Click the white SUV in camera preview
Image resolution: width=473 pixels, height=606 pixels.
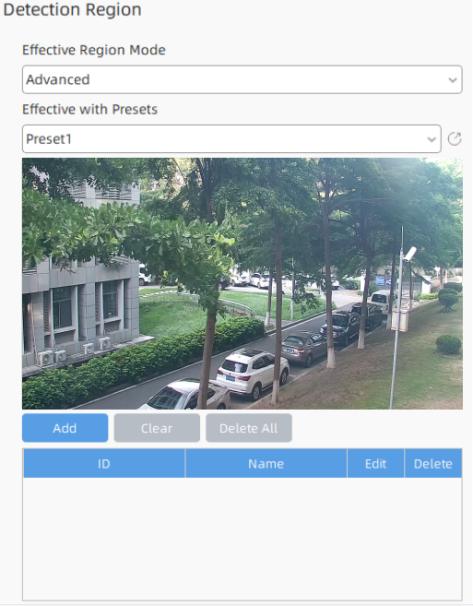[x=252, y=373]
